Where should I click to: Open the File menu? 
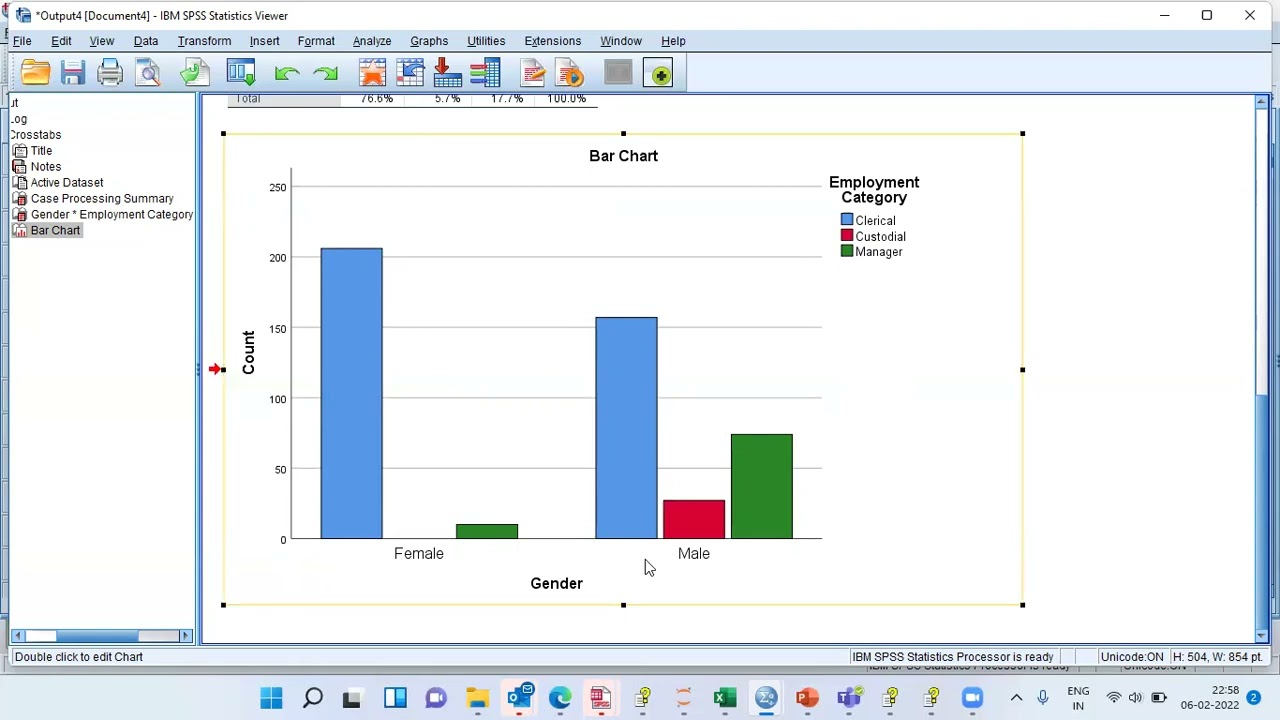tap(22, 41)
